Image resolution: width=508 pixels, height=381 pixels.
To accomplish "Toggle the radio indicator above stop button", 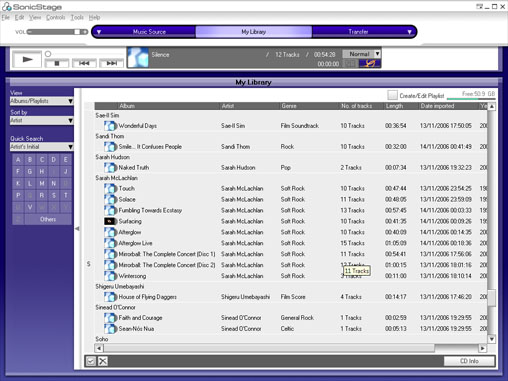I will [x=48, y=54].
